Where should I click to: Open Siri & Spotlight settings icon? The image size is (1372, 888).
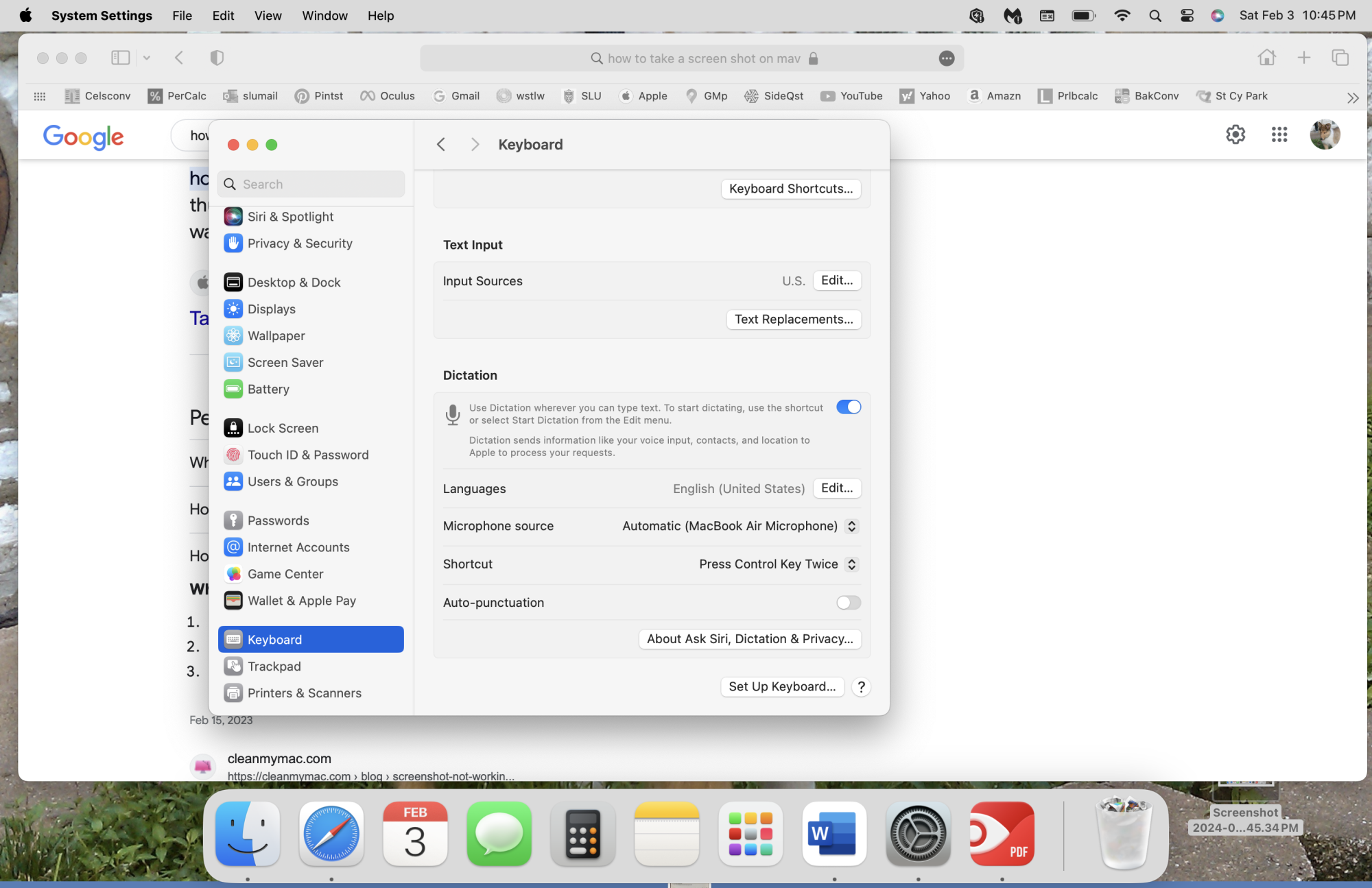[233, 217]
